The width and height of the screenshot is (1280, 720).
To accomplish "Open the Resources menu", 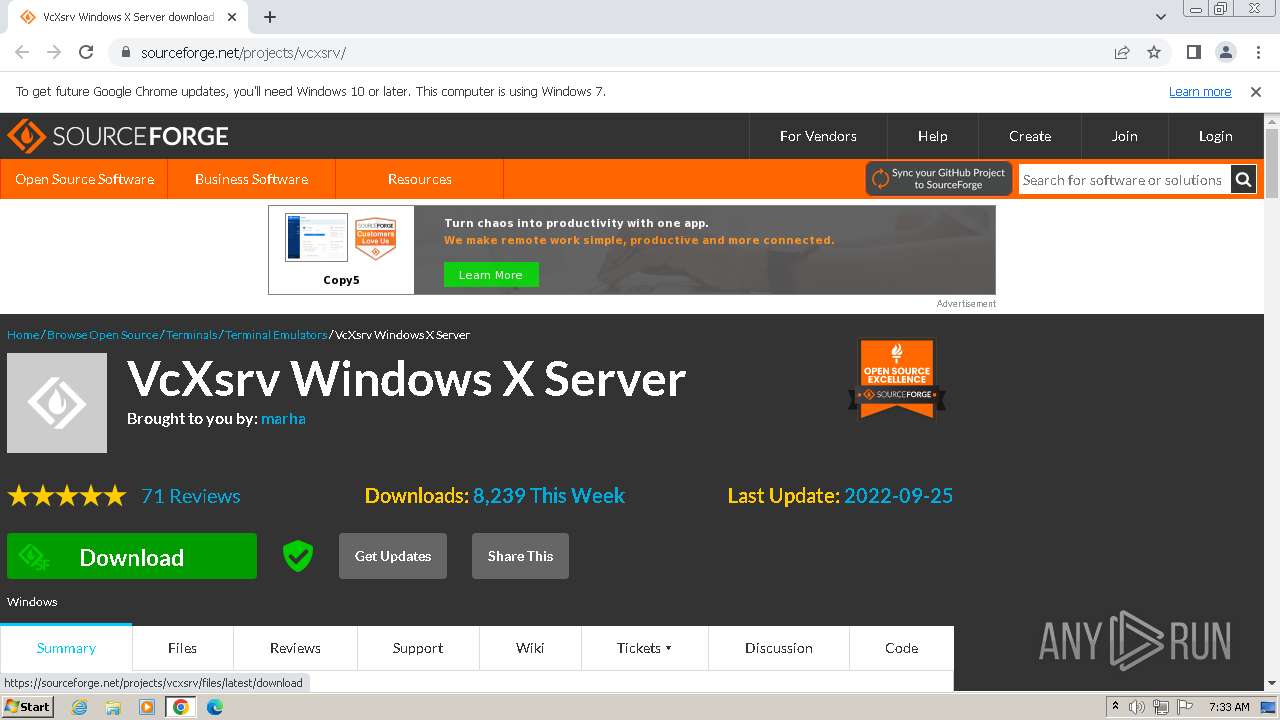I will pos(419,179).
